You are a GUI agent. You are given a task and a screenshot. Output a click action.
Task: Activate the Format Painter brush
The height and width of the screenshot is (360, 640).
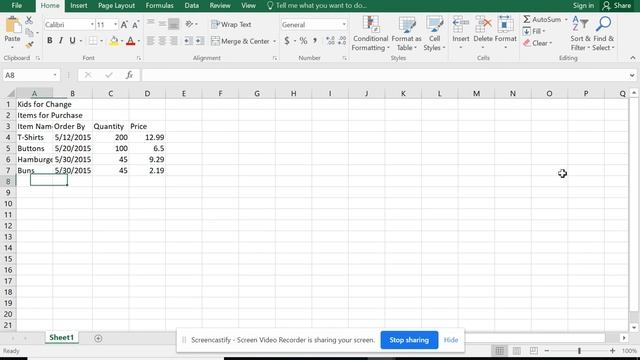(29, 44)
